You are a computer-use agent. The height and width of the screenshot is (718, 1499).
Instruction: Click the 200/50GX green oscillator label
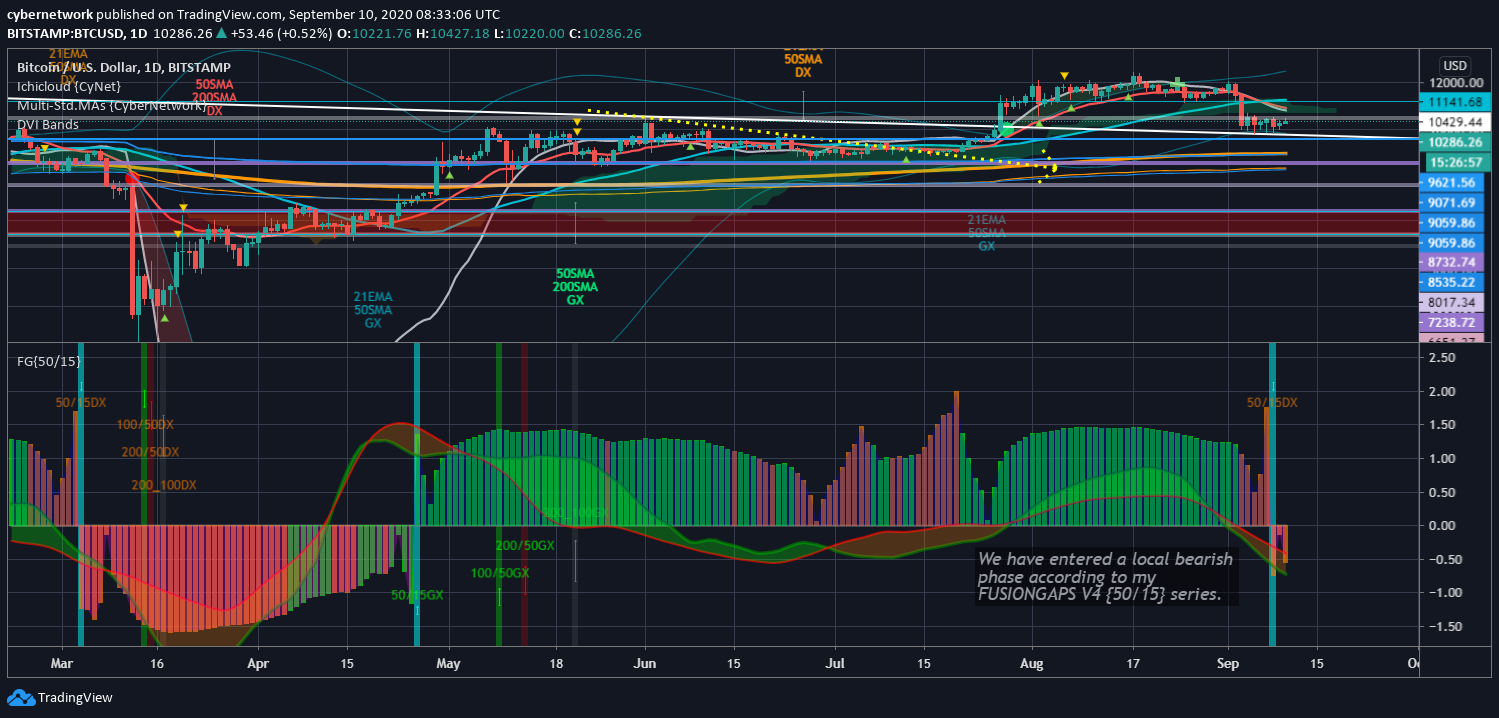[524, 545]
